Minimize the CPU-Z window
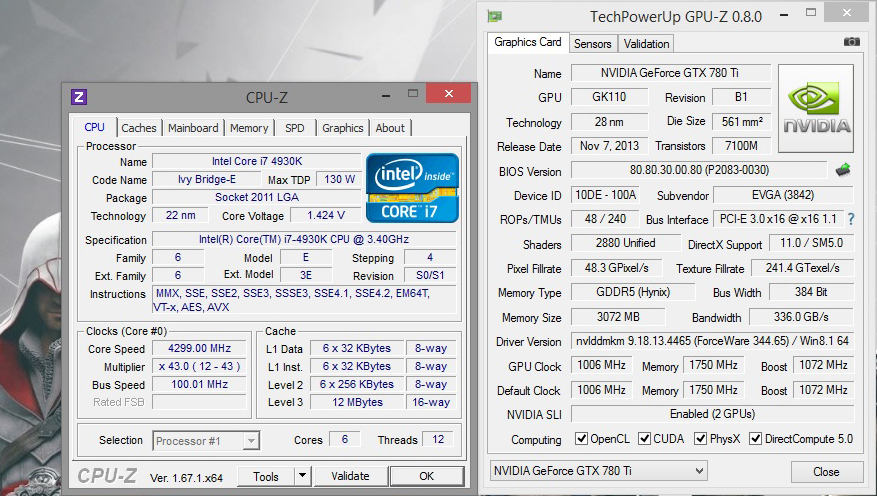The width and height of the screenshot is (877, 496). [386, 96]
